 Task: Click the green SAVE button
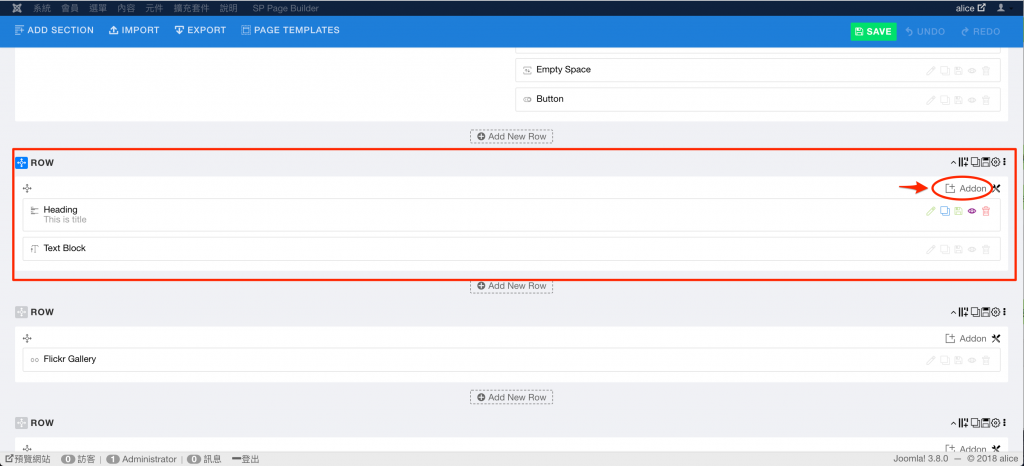pos(873,31)
